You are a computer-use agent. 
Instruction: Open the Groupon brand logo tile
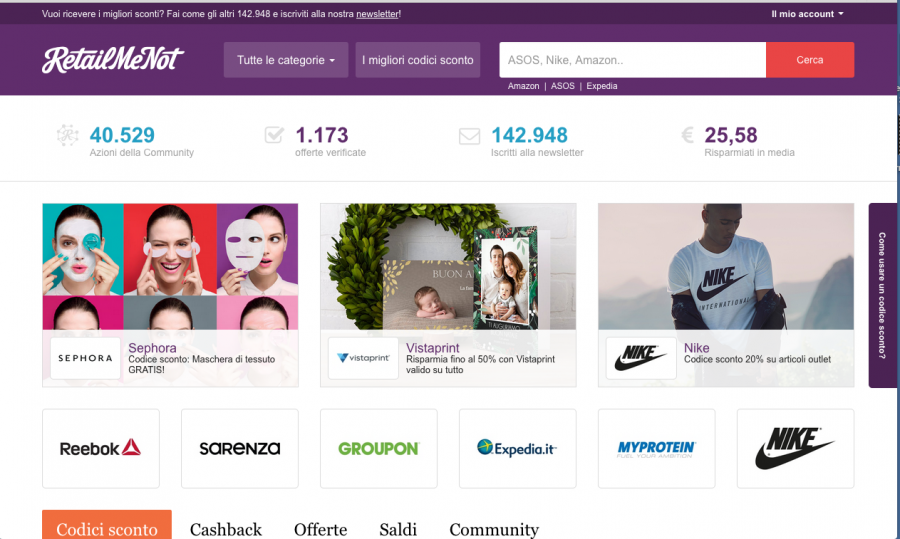[x=379, y=448]
